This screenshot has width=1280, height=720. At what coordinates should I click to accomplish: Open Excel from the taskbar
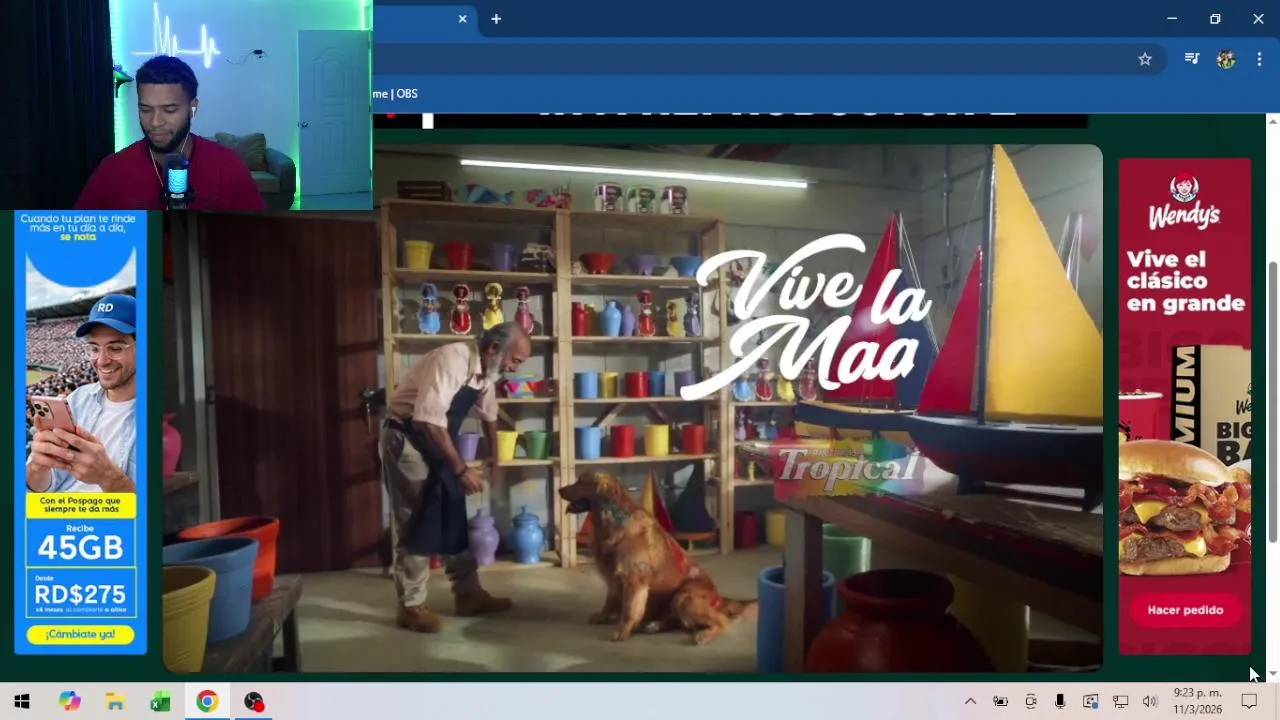(160, 702)
